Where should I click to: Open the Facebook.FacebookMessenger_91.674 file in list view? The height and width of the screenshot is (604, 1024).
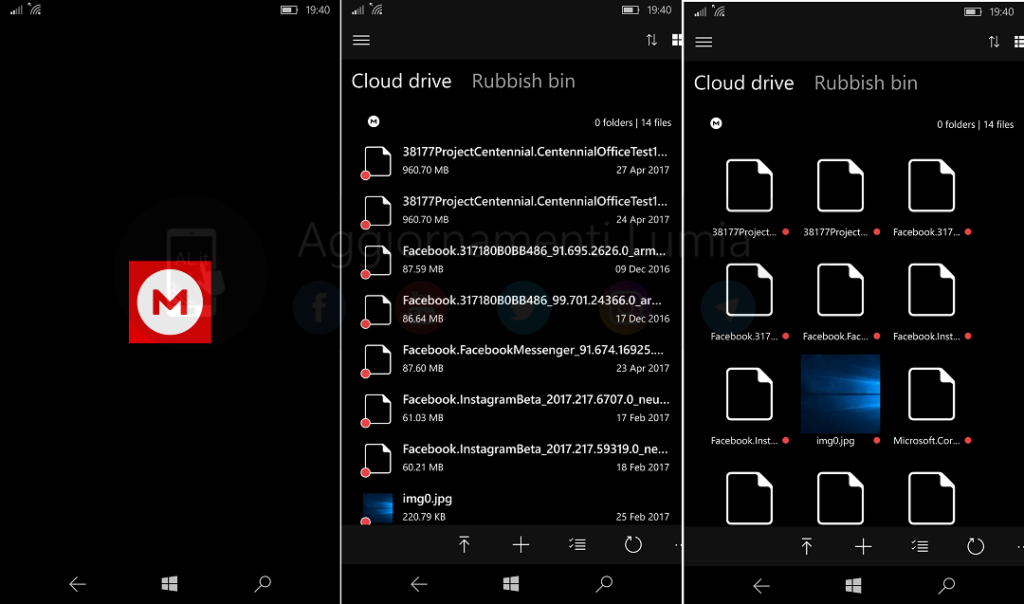(516, 359)
